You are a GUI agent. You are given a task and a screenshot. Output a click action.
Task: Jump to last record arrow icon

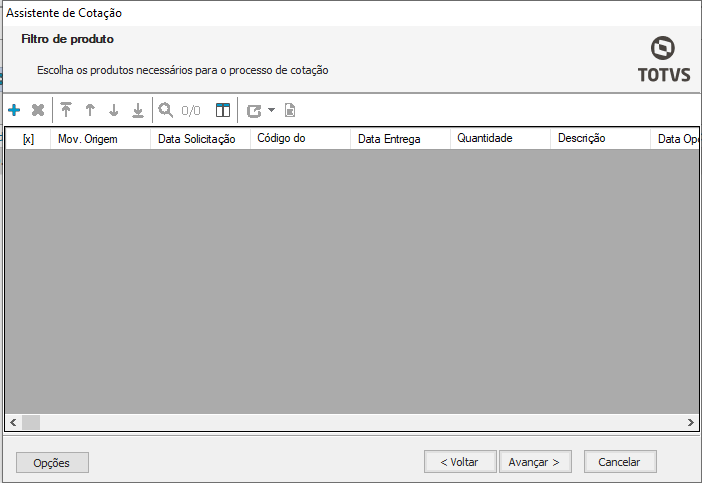[138, 110]
